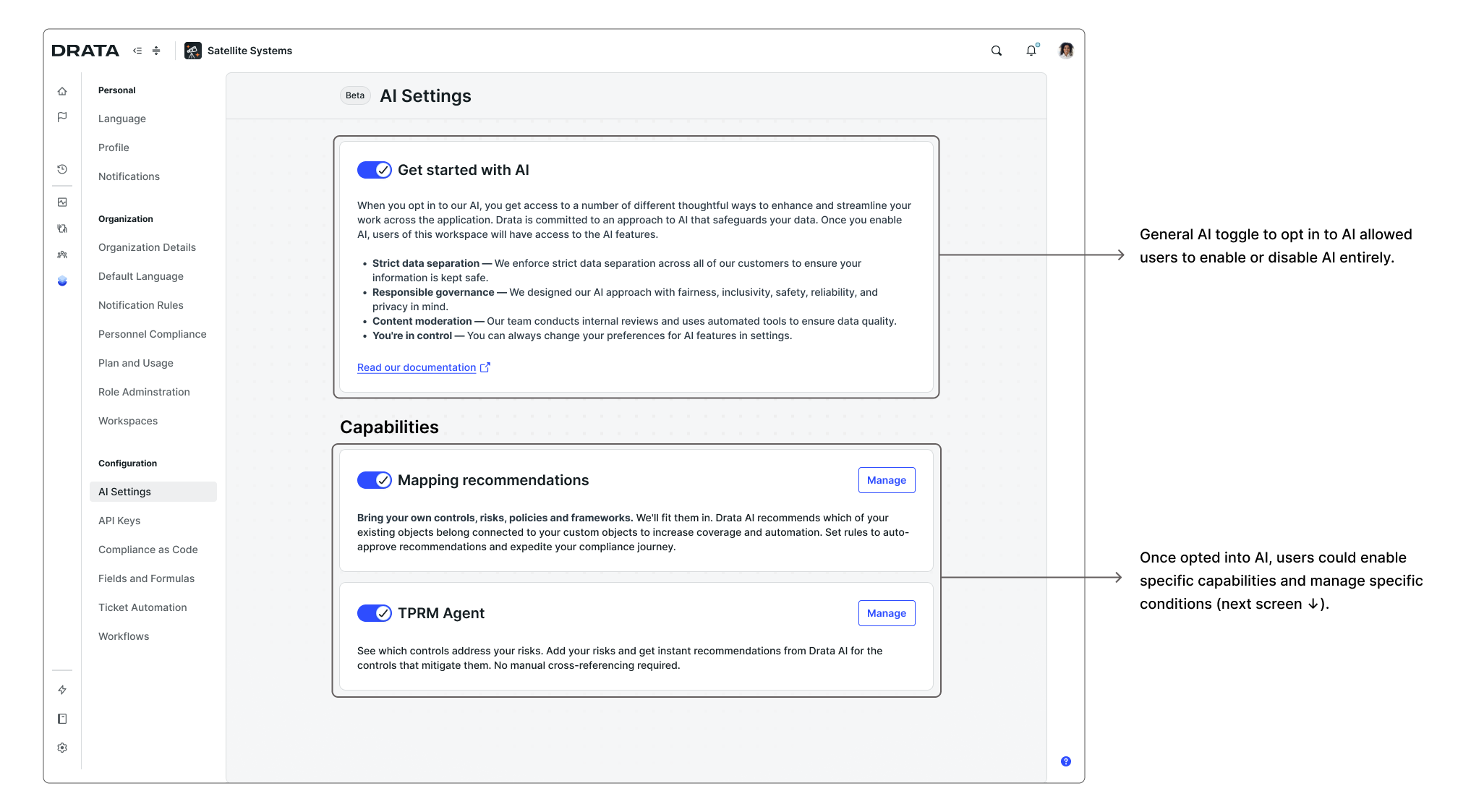1471x812 pixels.
Task: Click the Satellite Systems workspace name
Action: pyautogui.click(x=250, y=51)
